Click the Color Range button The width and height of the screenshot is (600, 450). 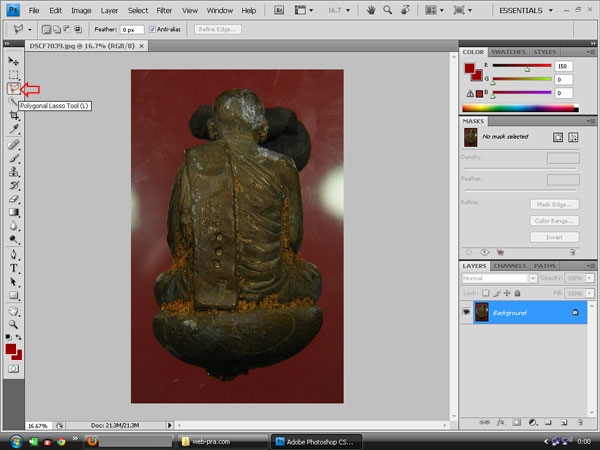pos(554,221)
